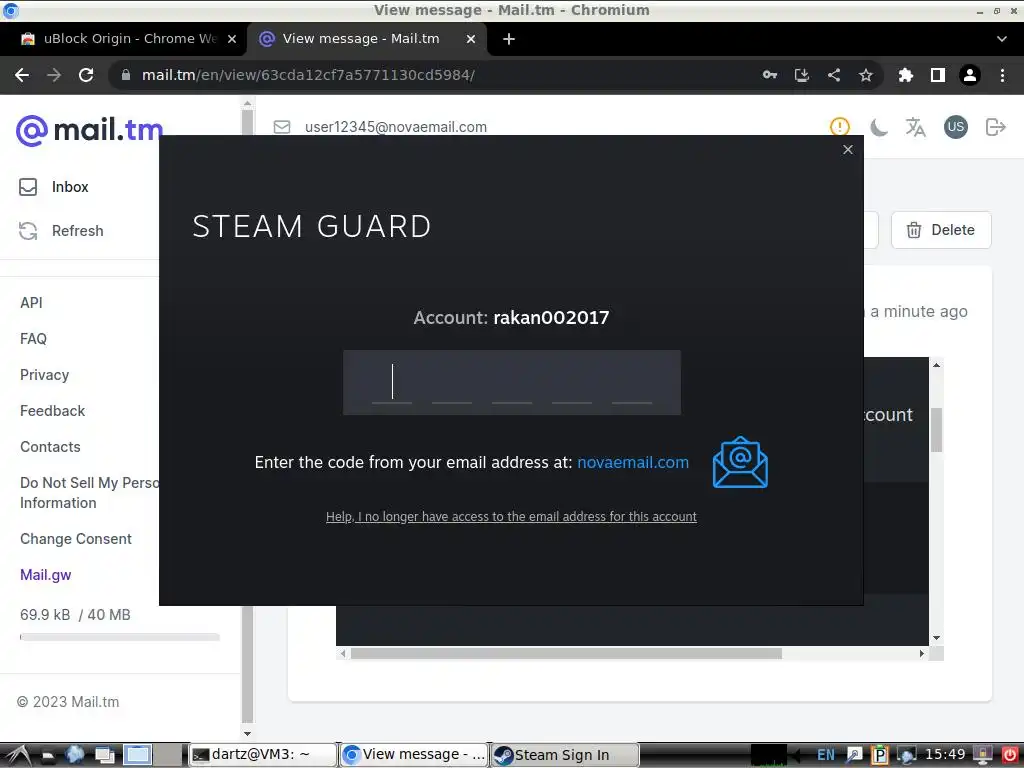Click the mail.tm logo
This screenshot has width=1024, height=768.
click(89, 130)
